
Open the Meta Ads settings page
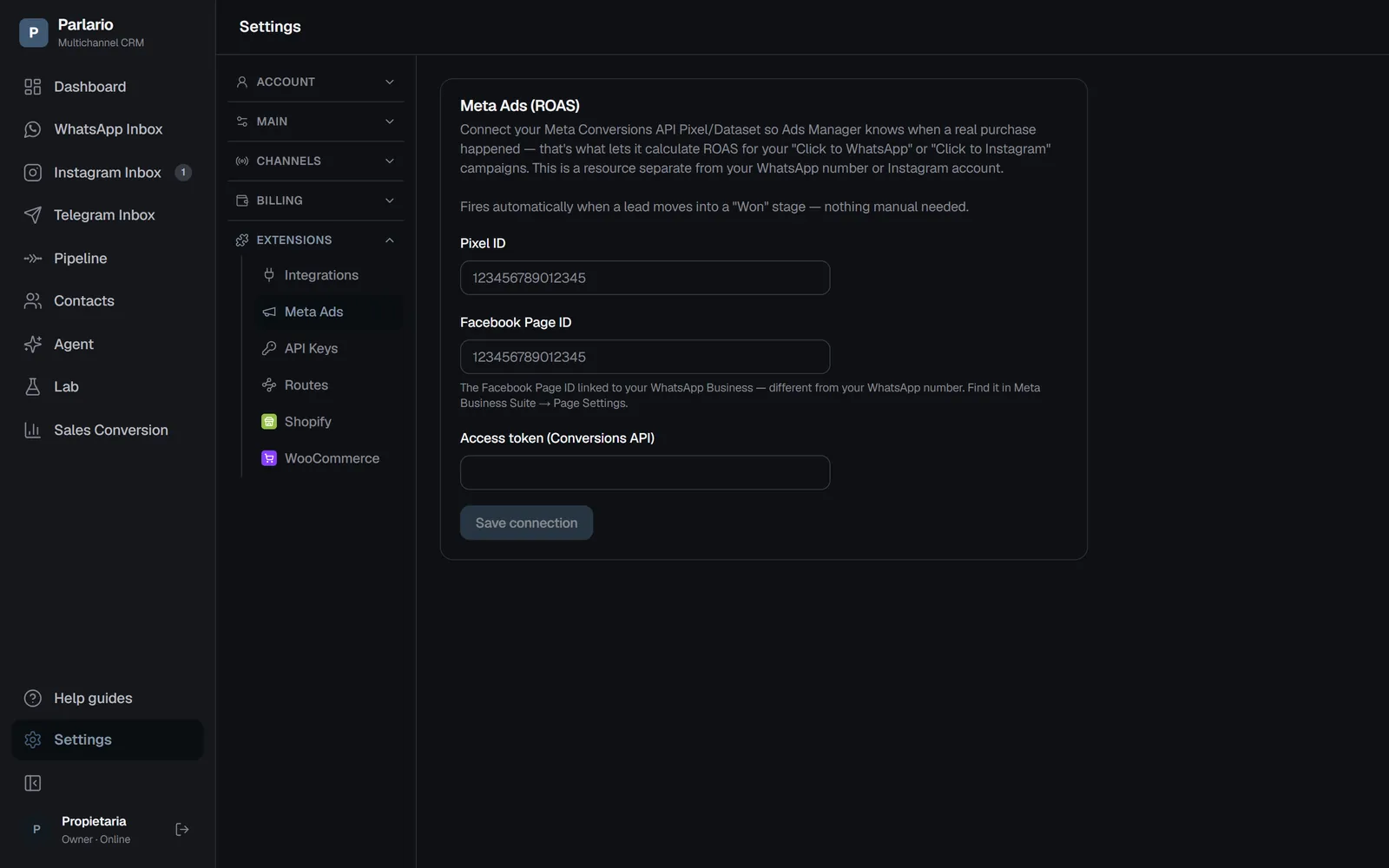pyautogui.click(x=327, y=312)
